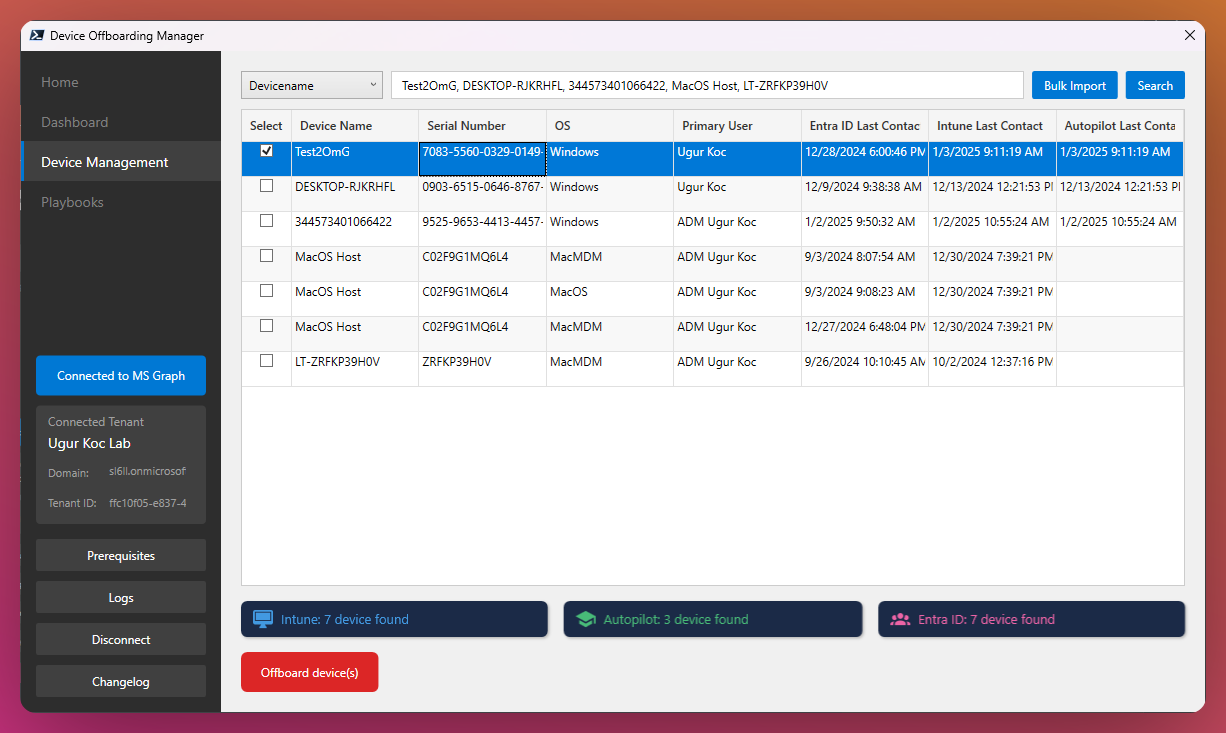Screen dimensions: 1226x733
Task: Navigate to Home in the sidebar
Action: tap(59, 82)
